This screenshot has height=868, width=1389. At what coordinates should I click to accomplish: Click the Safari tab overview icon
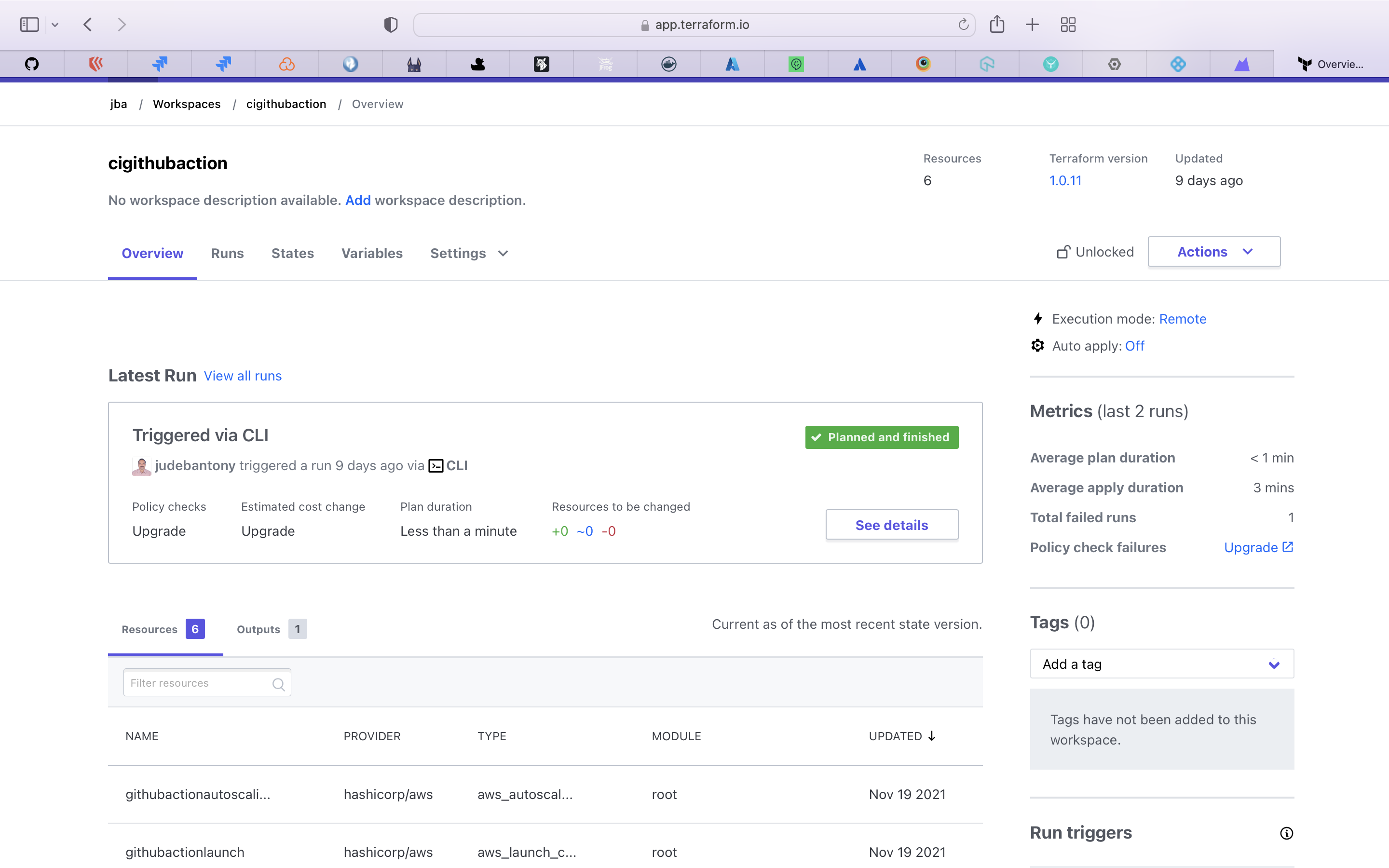(1068, 25)
